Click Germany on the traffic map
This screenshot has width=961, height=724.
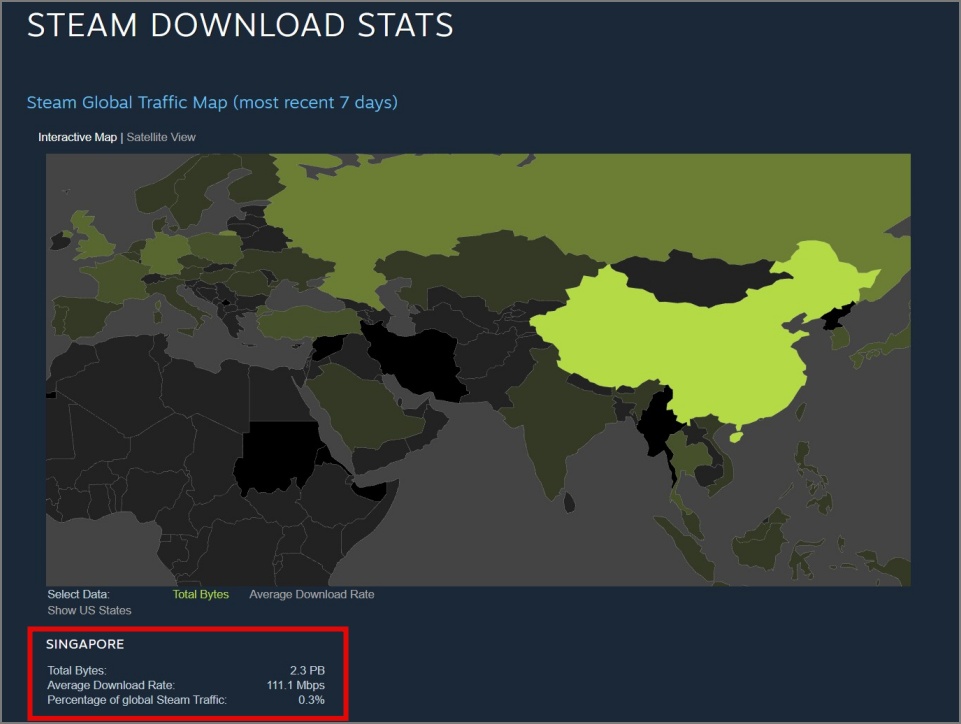(x=164, y=253)
